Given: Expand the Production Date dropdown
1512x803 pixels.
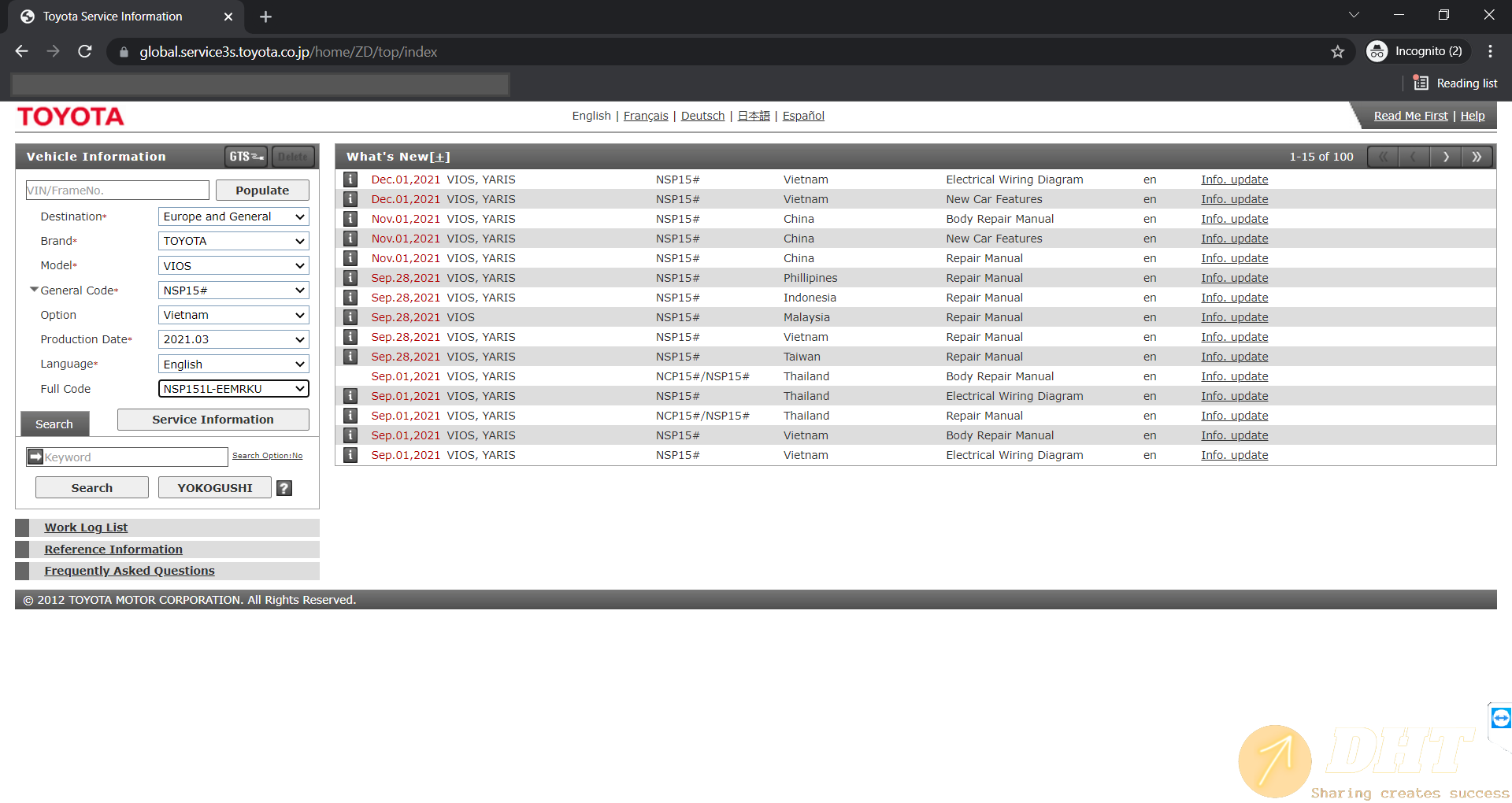Looking at the screenshot, I should (233, 339).
